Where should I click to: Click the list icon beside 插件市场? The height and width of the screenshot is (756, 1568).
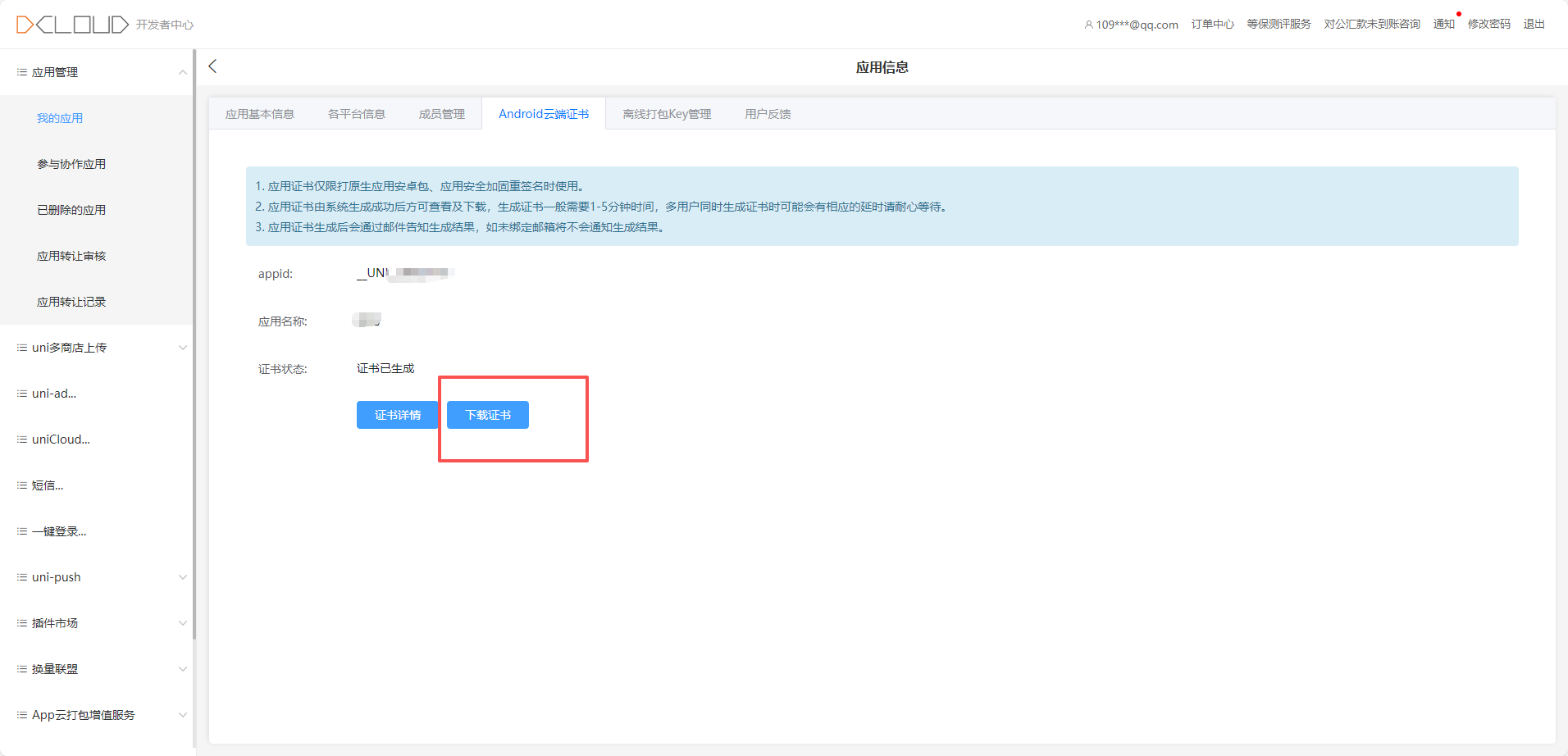[x=22, y=623]
